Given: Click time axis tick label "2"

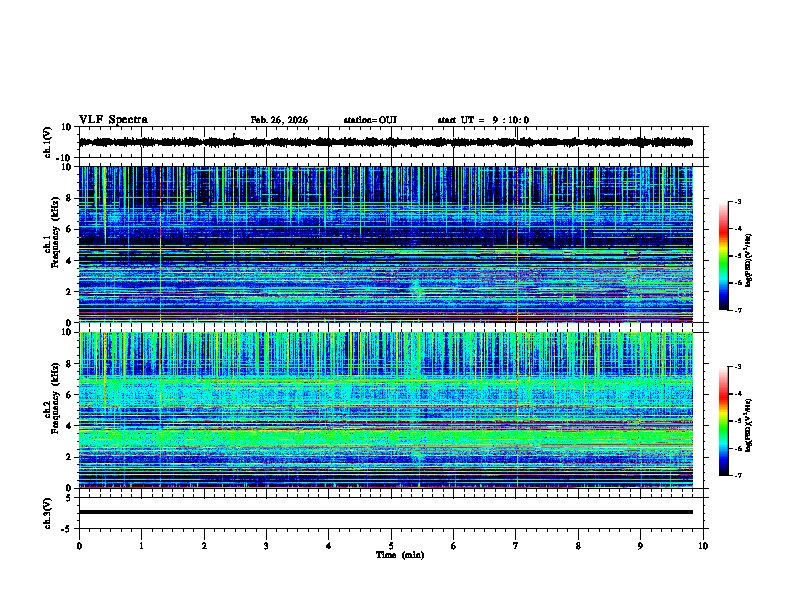Looking at the screenshot, I should click(204, 546).
